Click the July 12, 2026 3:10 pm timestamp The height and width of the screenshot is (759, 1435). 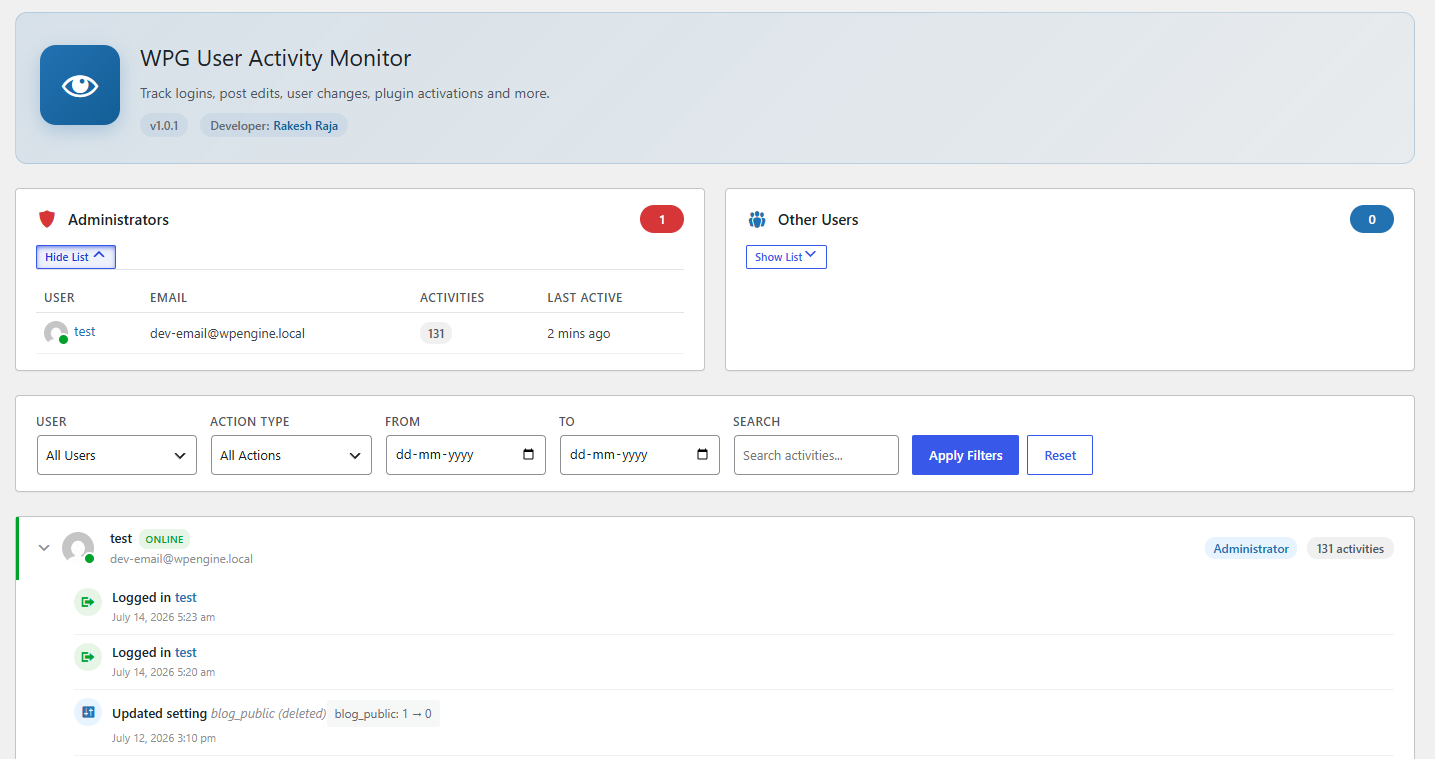point(164,738)
